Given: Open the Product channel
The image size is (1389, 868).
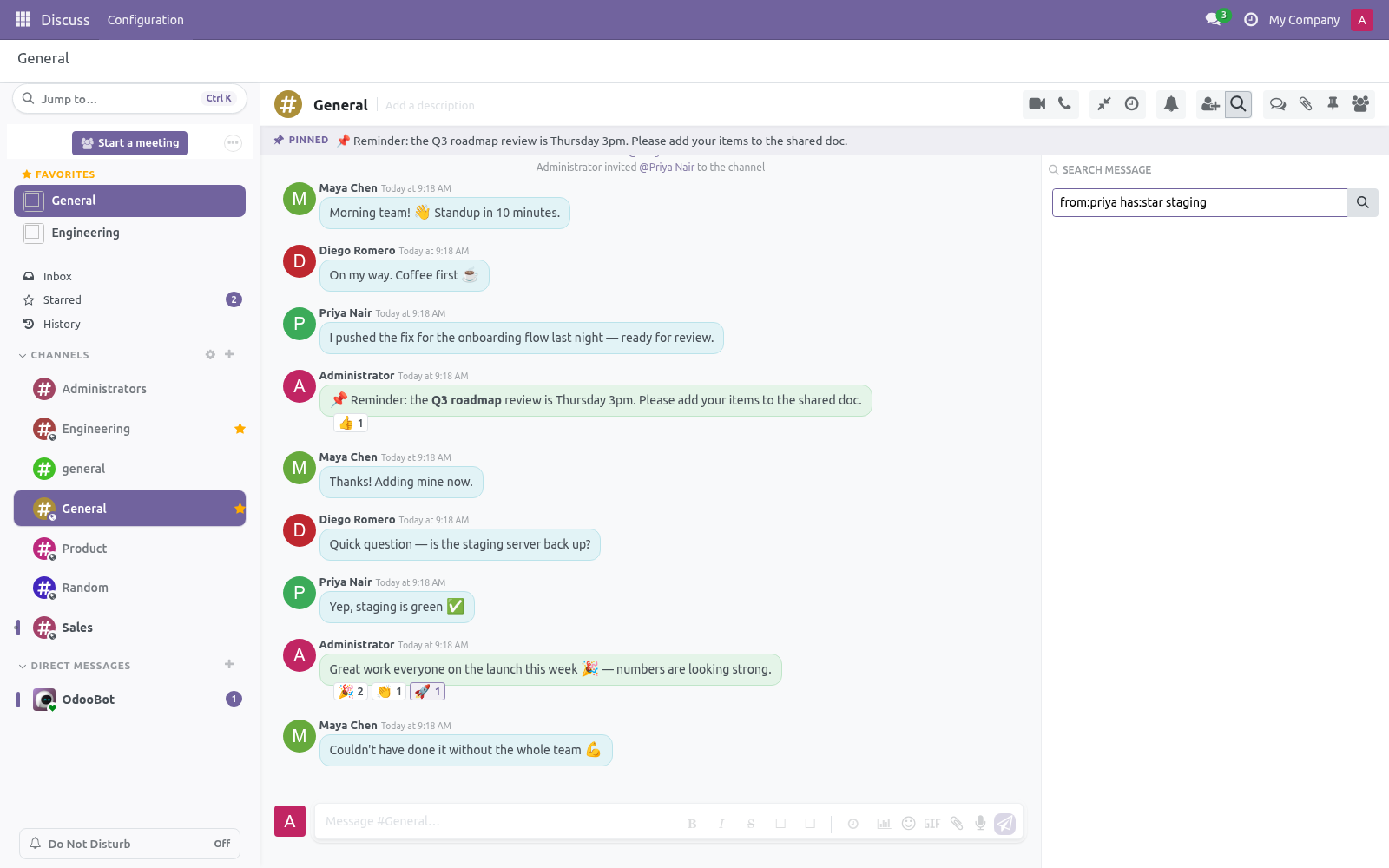Looking at the screenshot, I should pyautogui.click(x=130, y=549).
